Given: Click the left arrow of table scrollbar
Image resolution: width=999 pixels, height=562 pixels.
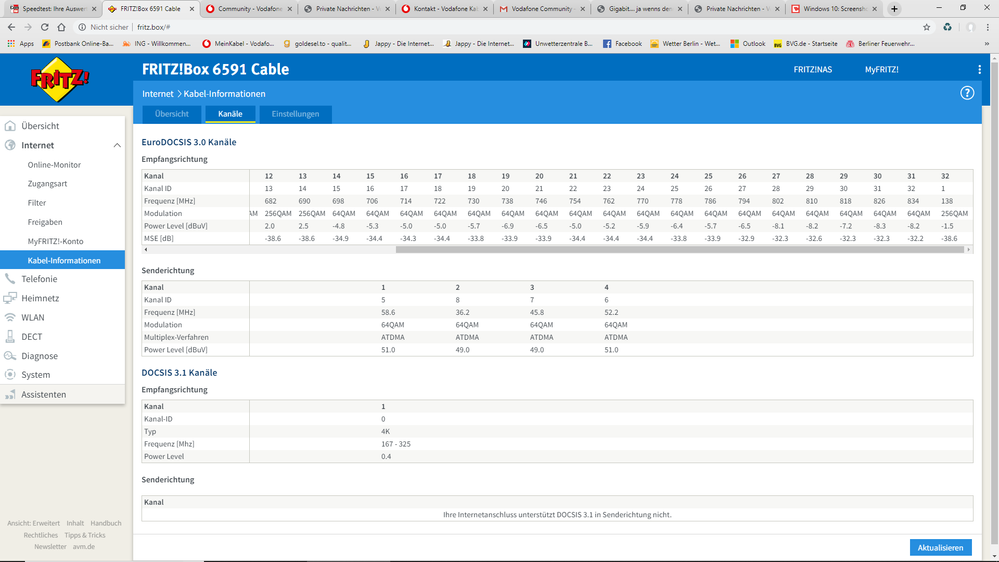Looking at the screenshot, I should coord(146,250).
